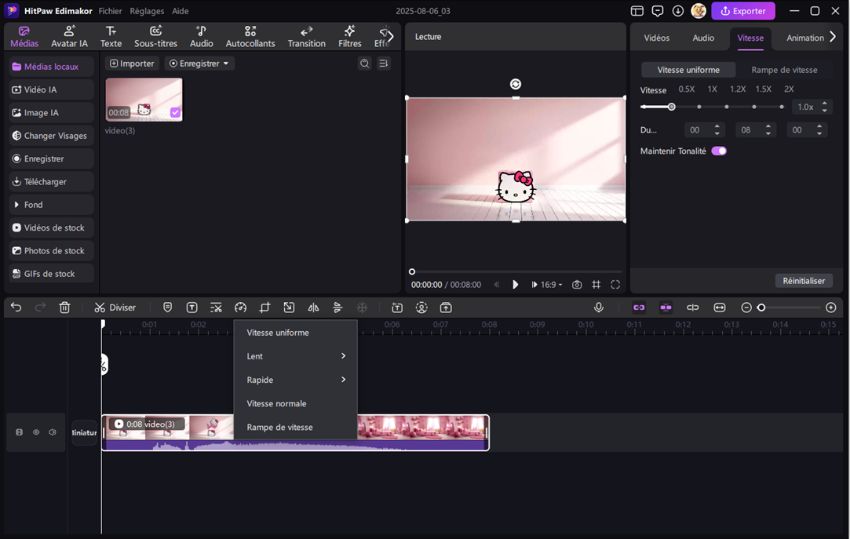Open the Sous-titres tab
The width and height of the screenshot is (850, 539).
(156, 37)
